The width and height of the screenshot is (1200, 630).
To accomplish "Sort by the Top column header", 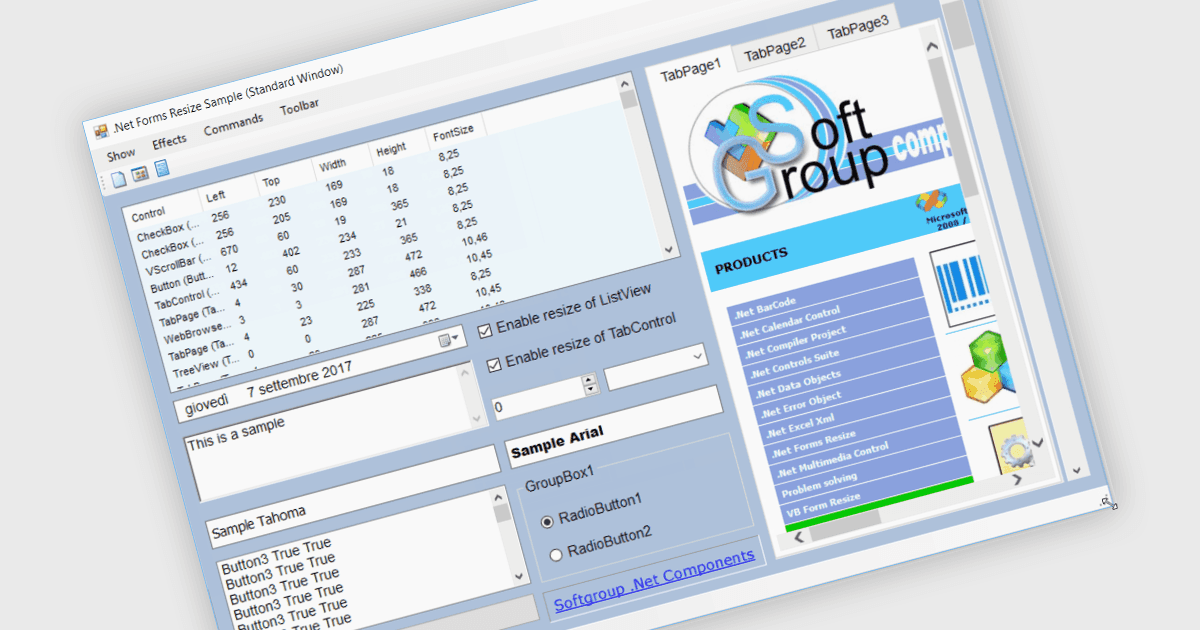I will (271, 183).
